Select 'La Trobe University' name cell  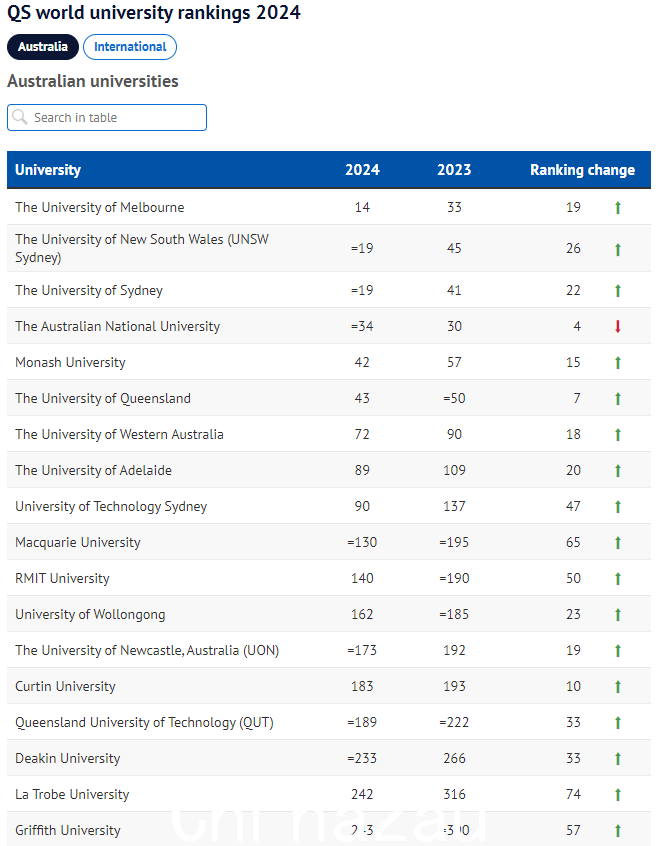coord(72,794)
